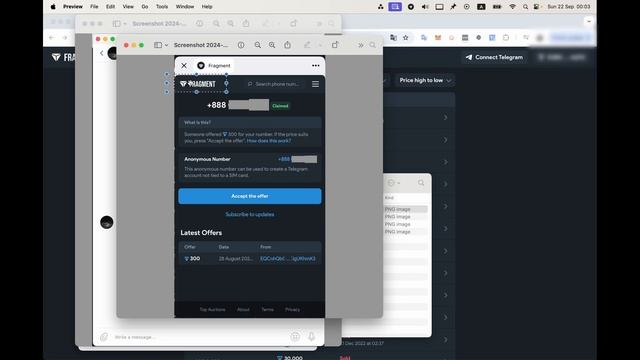
Task: Click browser back arrow
Action: coord(51,38)
